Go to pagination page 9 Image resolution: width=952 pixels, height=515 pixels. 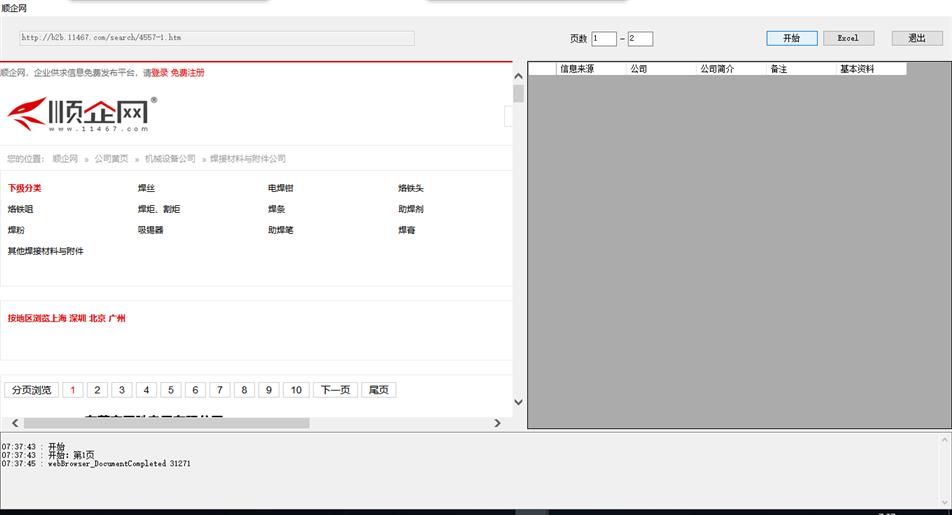click(x=268, y=390)
